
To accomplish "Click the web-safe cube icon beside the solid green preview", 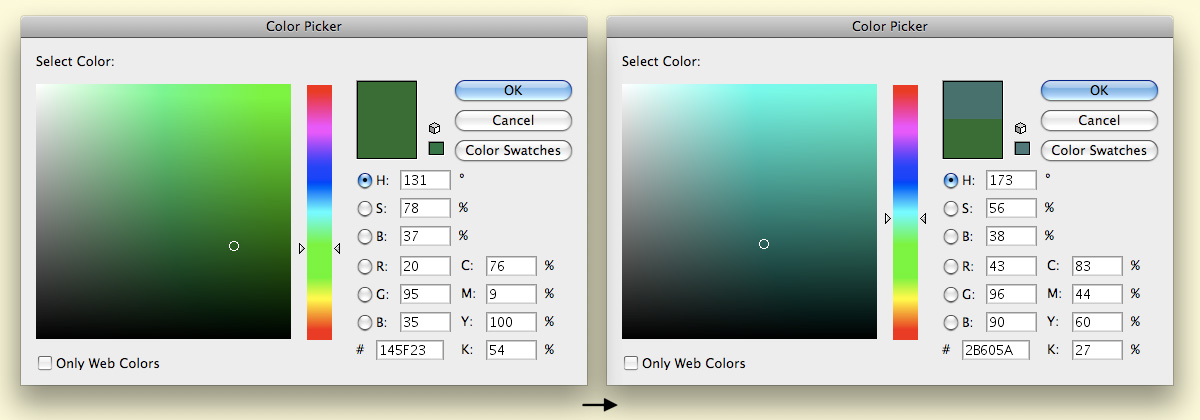I will pos(435,129).
